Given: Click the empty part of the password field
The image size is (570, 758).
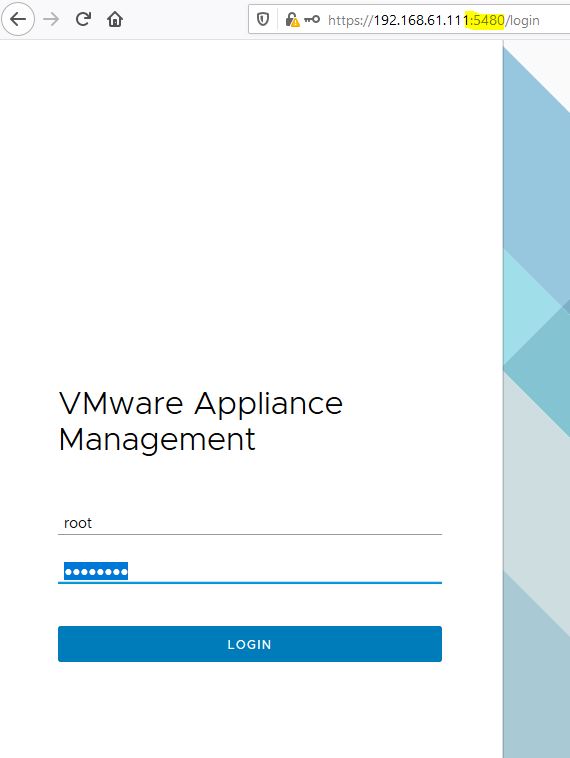Looking at the screenshot, I should point(285,571).
